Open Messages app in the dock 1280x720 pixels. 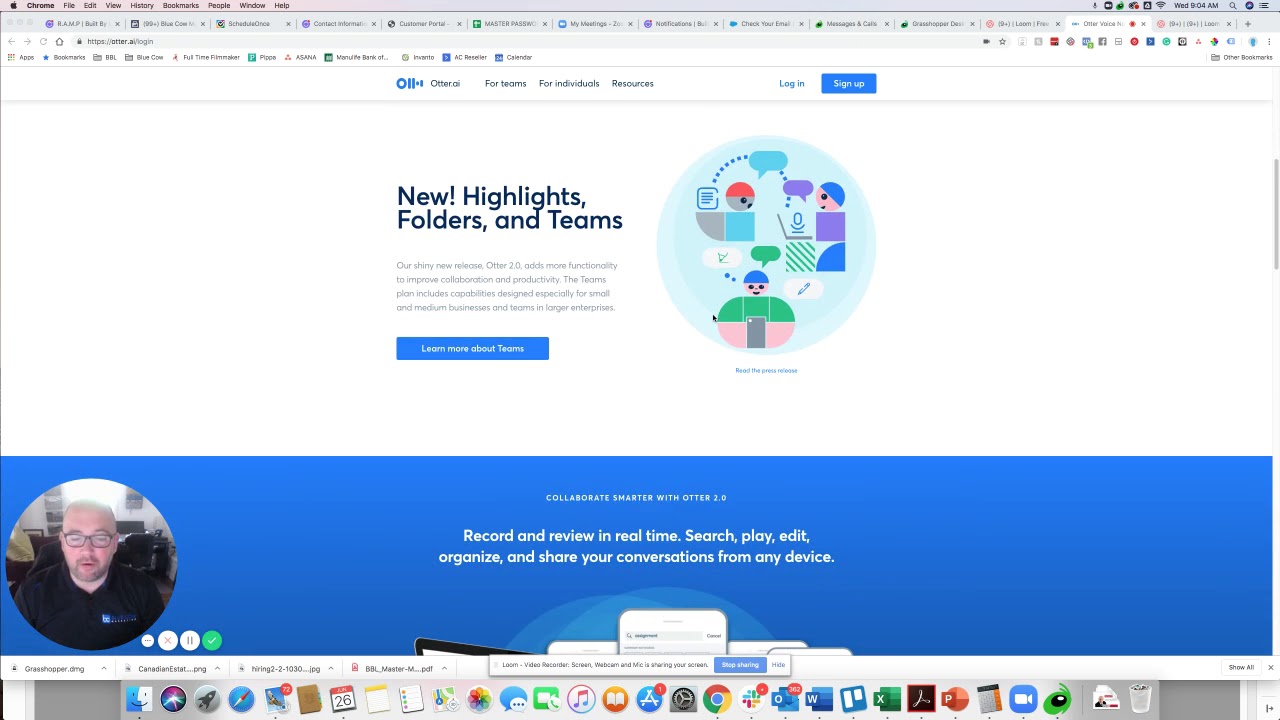pos(513,699)
